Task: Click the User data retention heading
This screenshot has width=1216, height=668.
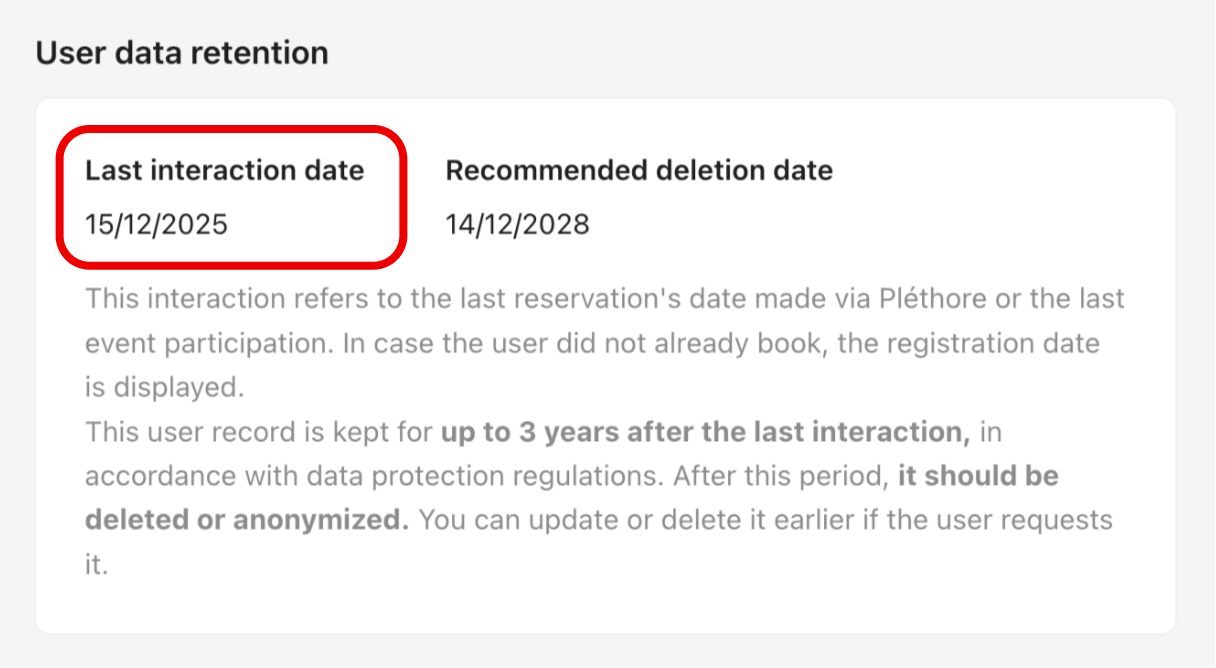Action: pos(182,52)
